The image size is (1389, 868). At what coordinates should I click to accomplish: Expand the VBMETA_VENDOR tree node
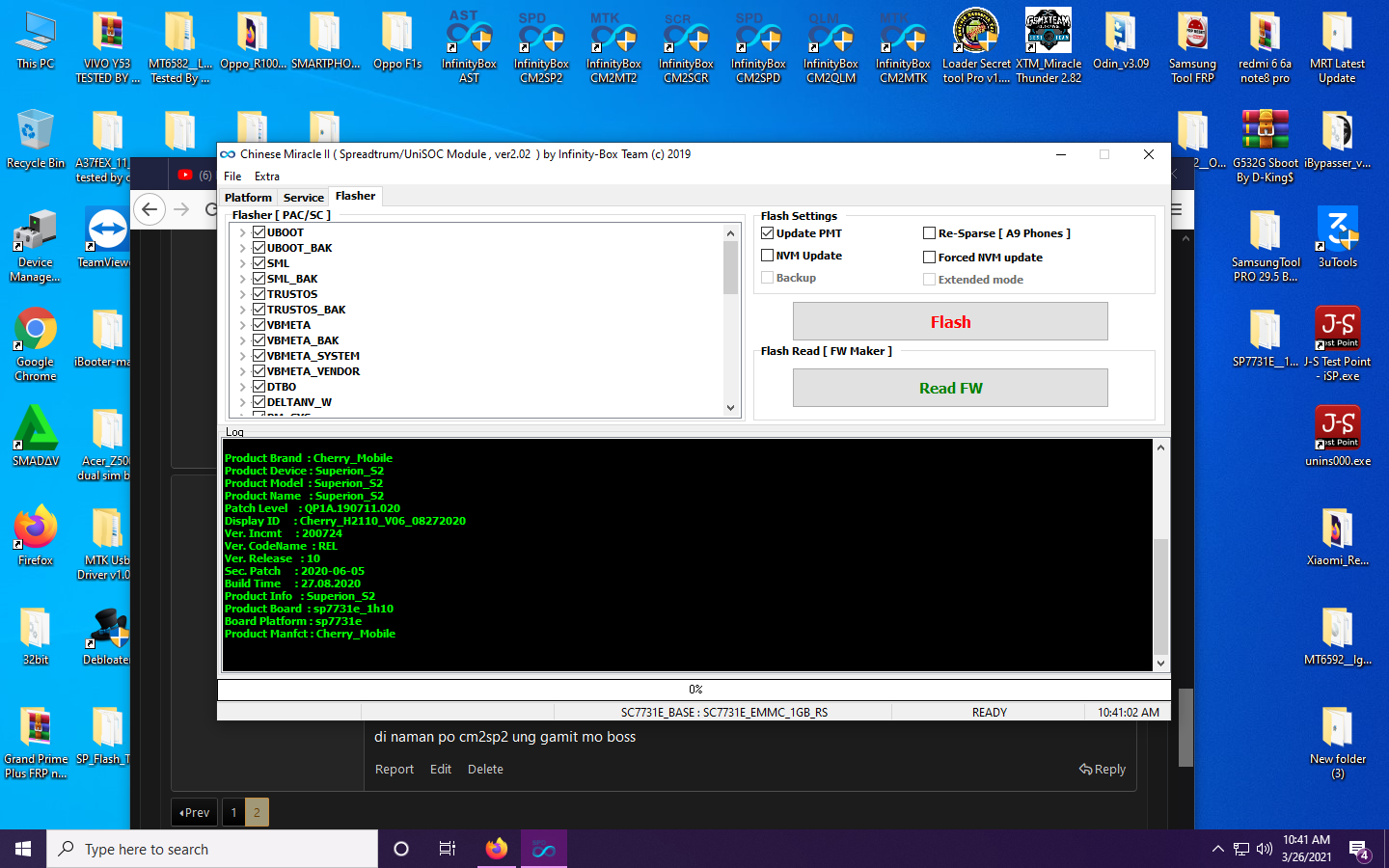click(x=242, y=371)
